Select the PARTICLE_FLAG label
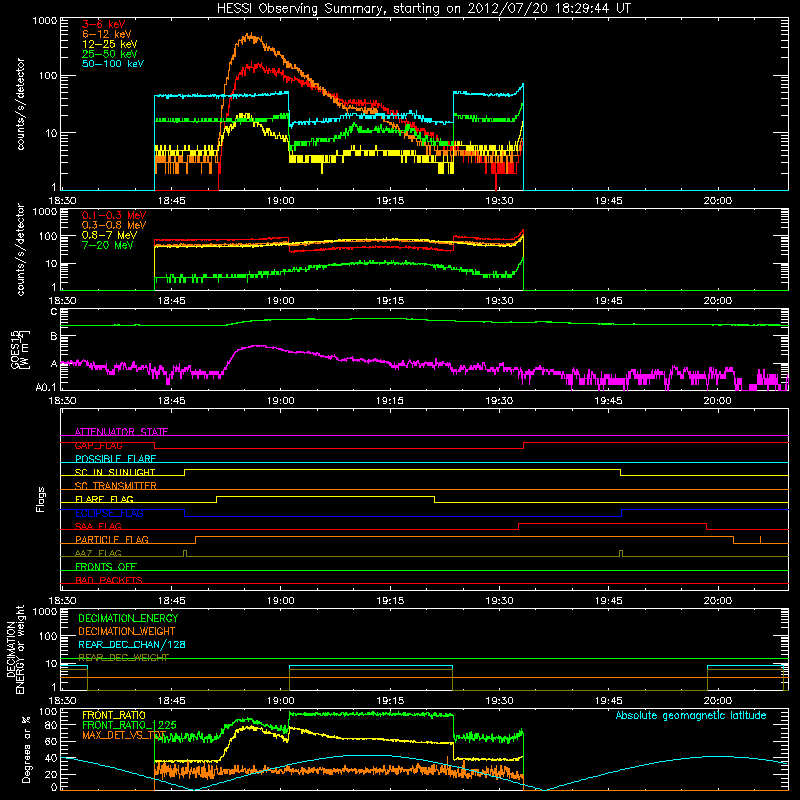The height and width of the screenshot is (800, 800). tap(112, 540)
